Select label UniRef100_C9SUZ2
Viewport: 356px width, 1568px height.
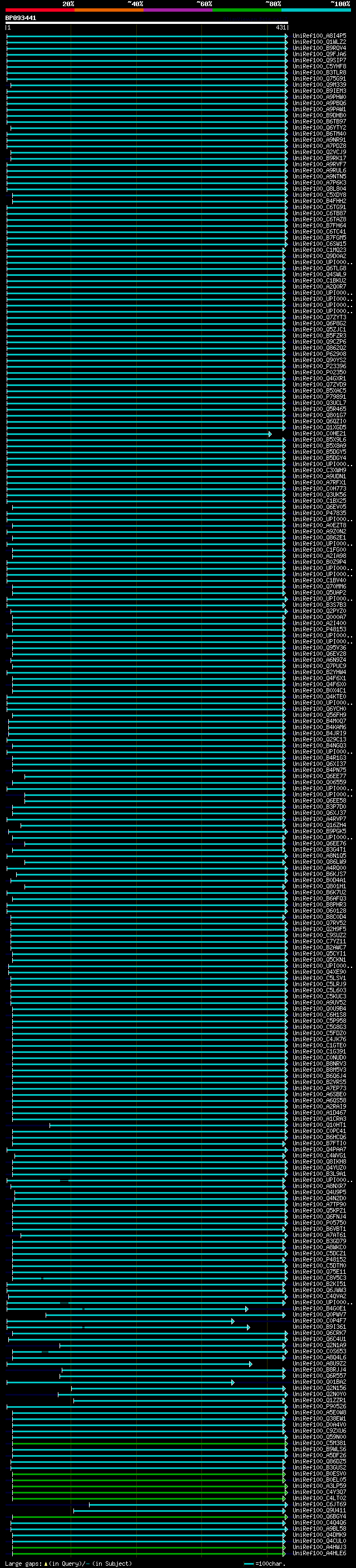pos(319,936)
